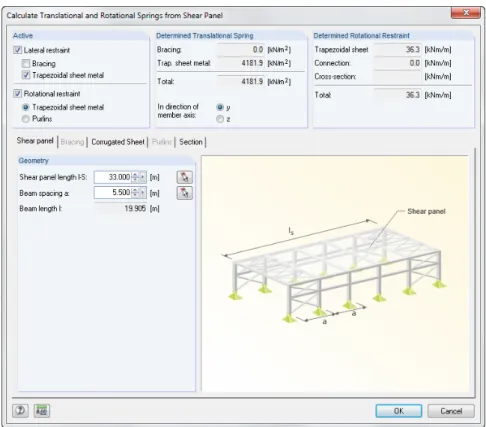Viewport: 486px width, 427px height.
Task: Pick shear panel length graphically icon
Action: [x=184, y=177]
